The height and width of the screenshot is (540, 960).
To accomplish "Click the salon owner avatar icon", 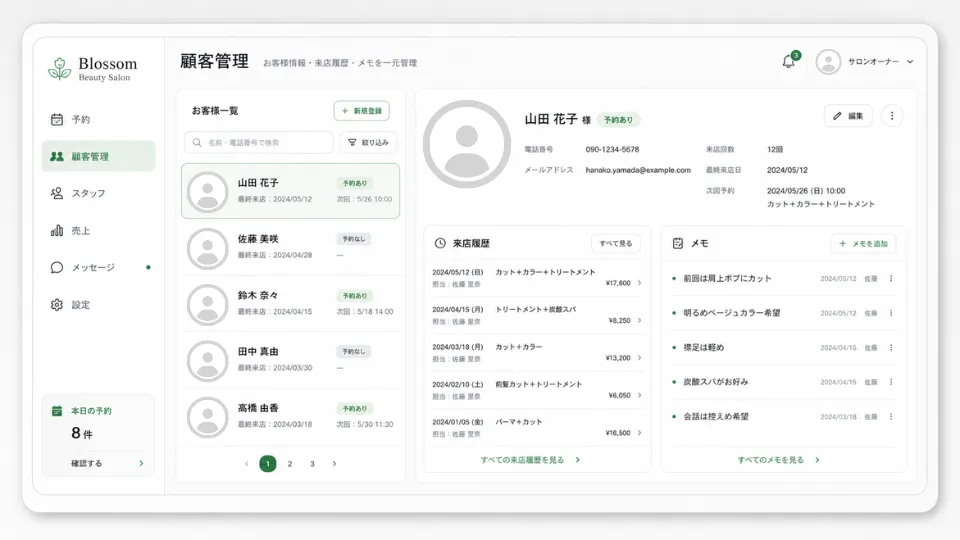I will 828,62.
